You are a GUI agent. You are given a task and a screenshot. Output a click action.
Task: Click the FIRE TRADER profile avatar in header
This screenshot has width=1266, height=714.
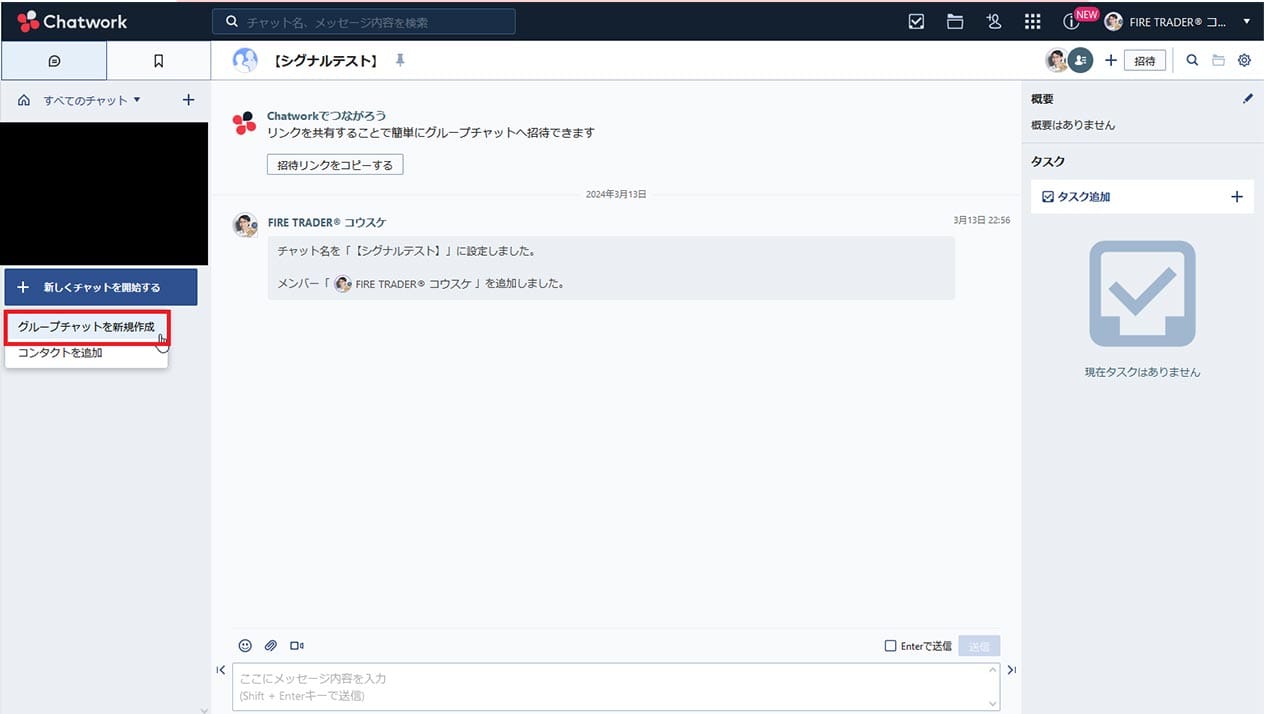click(1113, 21)
